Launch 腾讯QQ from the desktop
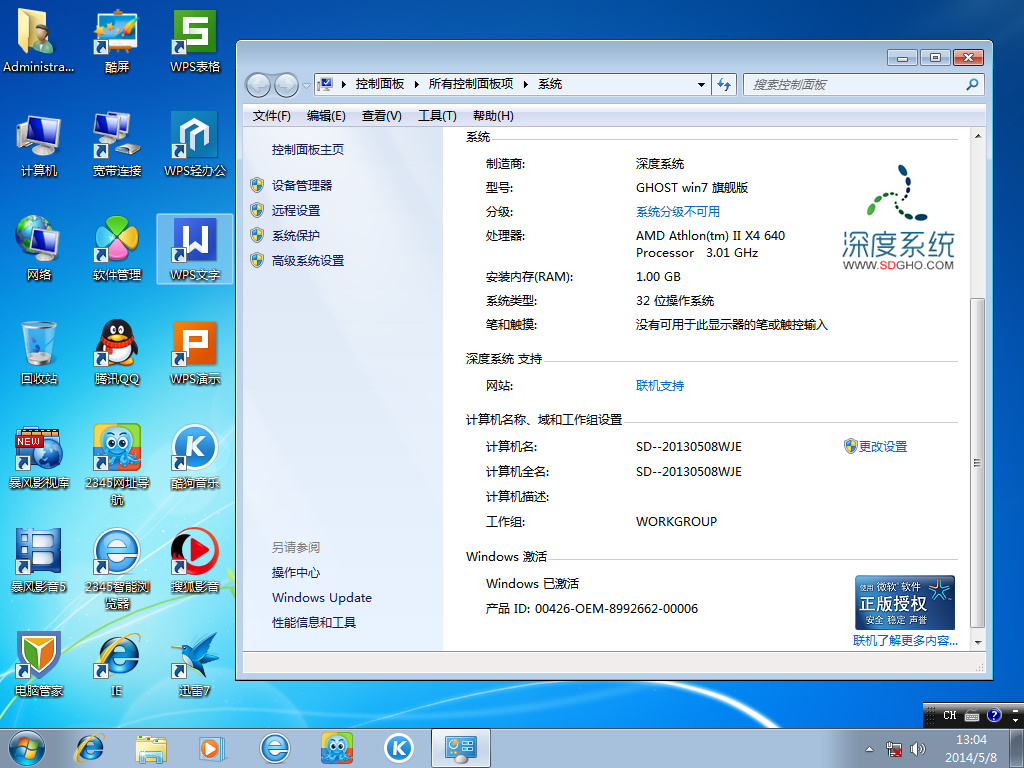This screenshot has height=768, width=1024. point(116,353)
